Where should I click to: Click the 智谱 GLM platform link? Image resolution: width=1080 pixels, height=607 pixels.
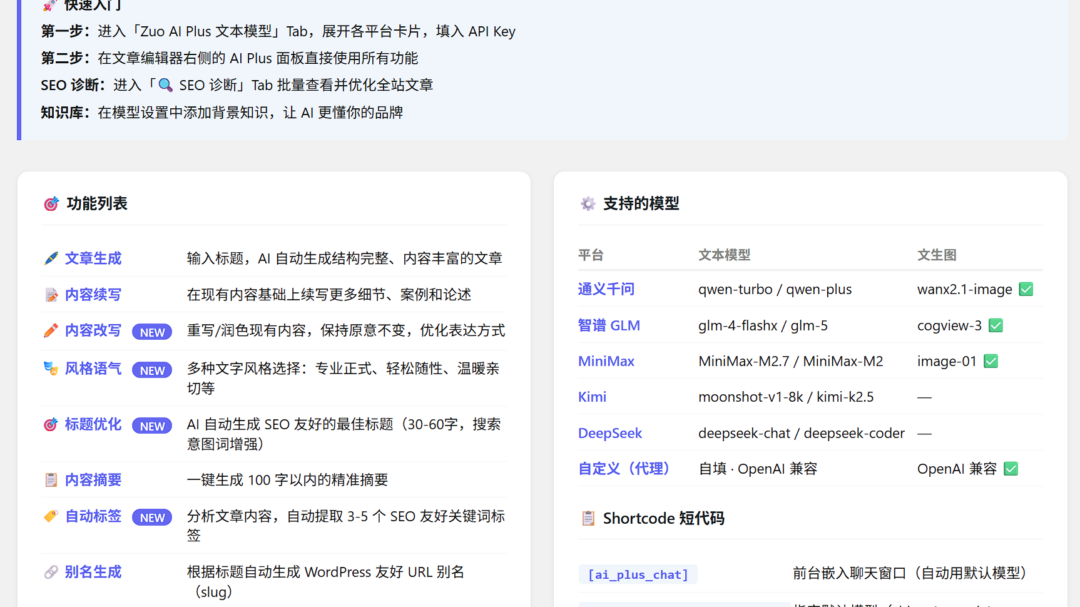tap(609, 325)
